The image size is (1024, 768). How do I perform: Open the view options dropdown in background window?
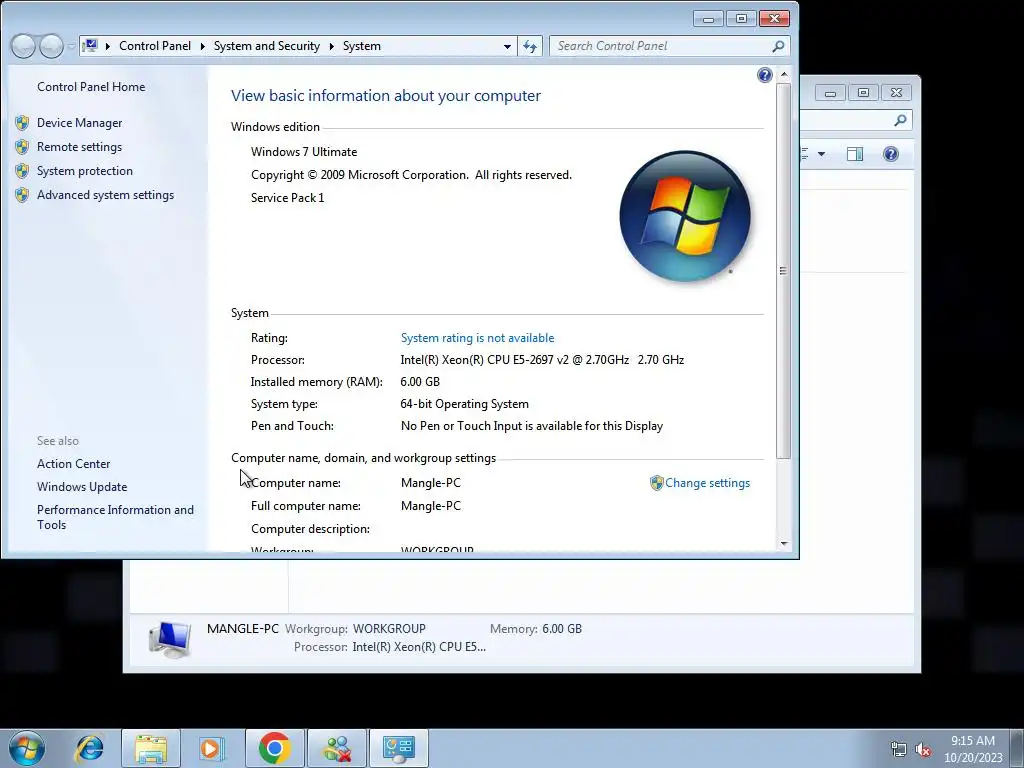coord(822,154)
